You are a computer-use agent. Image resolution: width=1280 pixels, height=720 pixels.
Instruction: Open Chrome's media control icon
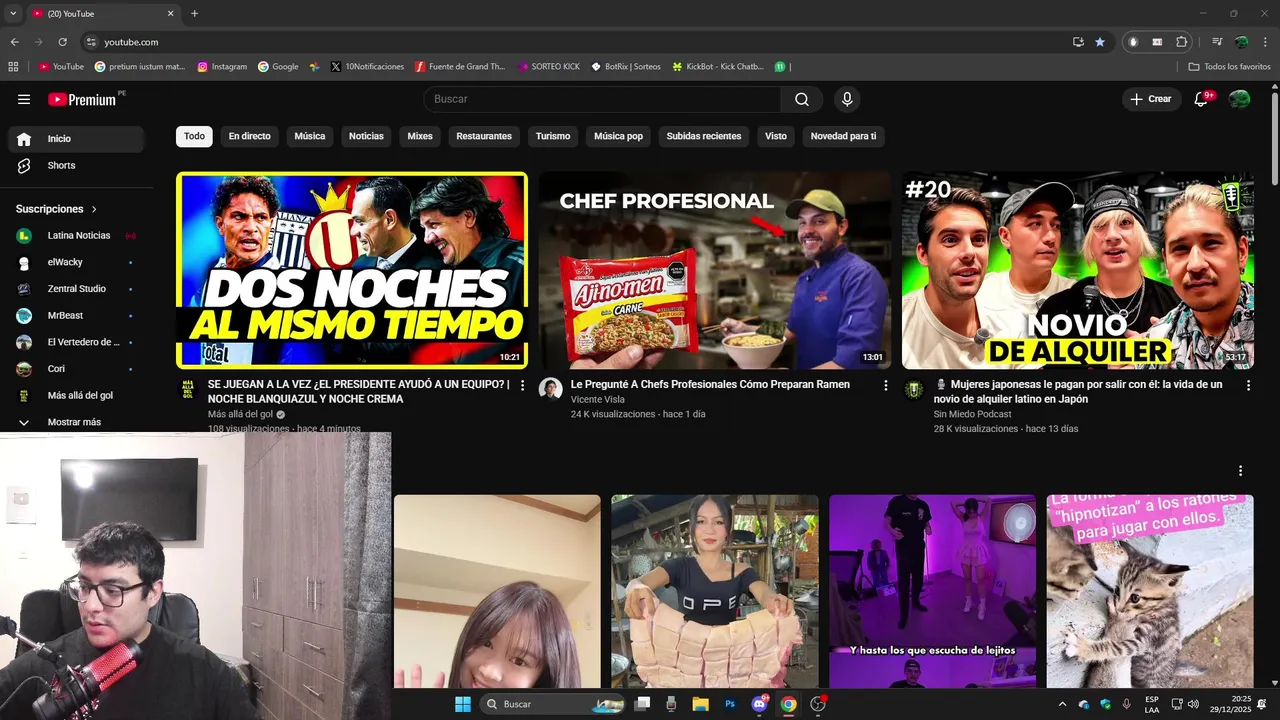point(1217,42)
